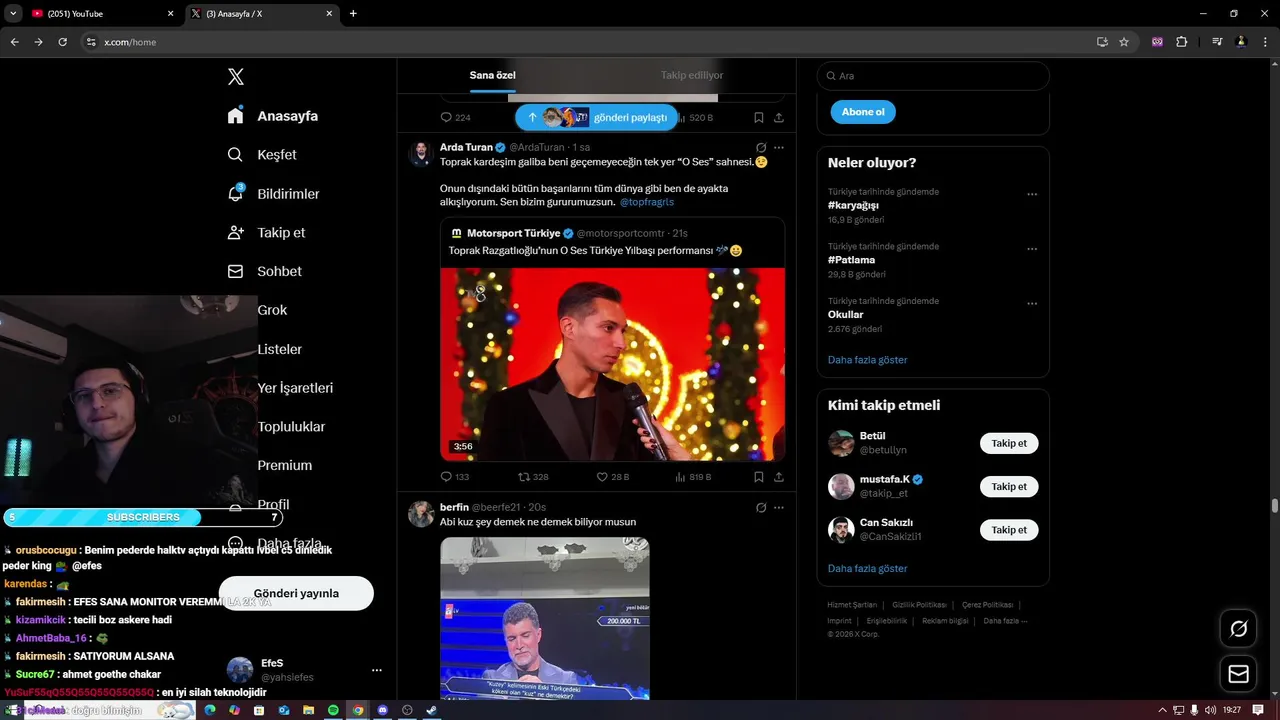
Task: Click the X logo in sidebar
Action: coord(235,77)
